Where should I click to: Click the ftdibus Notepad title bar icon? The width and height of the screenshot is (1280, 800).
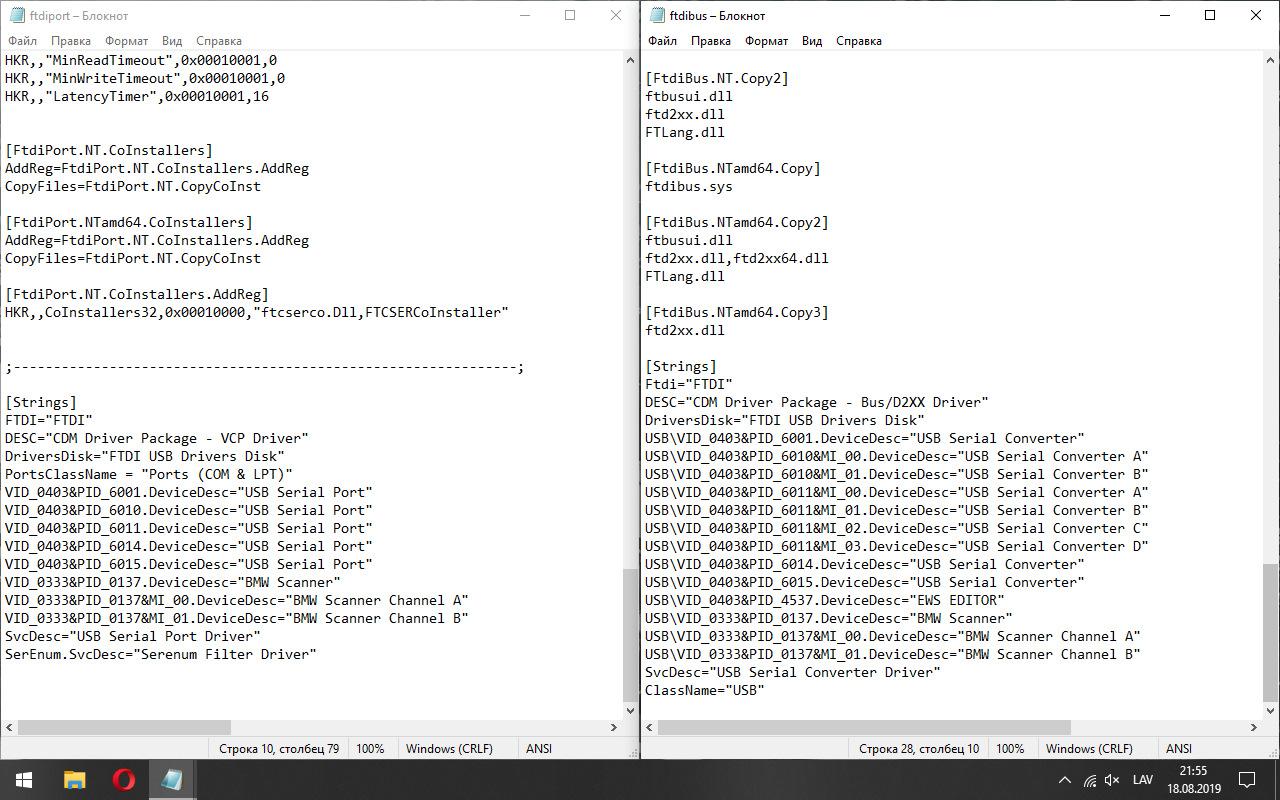[x=657, y=16]
